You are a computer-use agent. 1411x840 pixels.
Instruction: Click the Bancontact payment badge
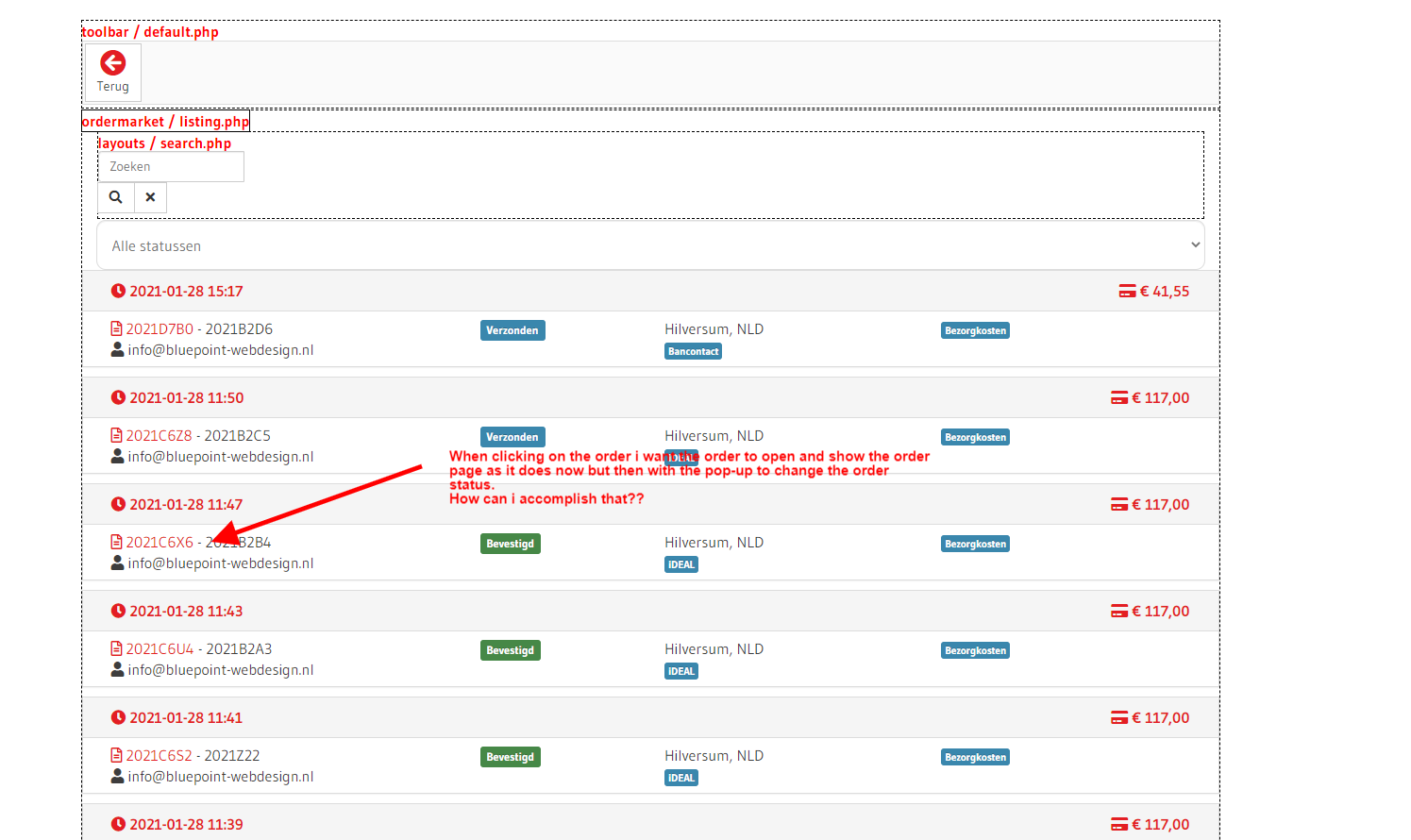(x=694, y=351)
